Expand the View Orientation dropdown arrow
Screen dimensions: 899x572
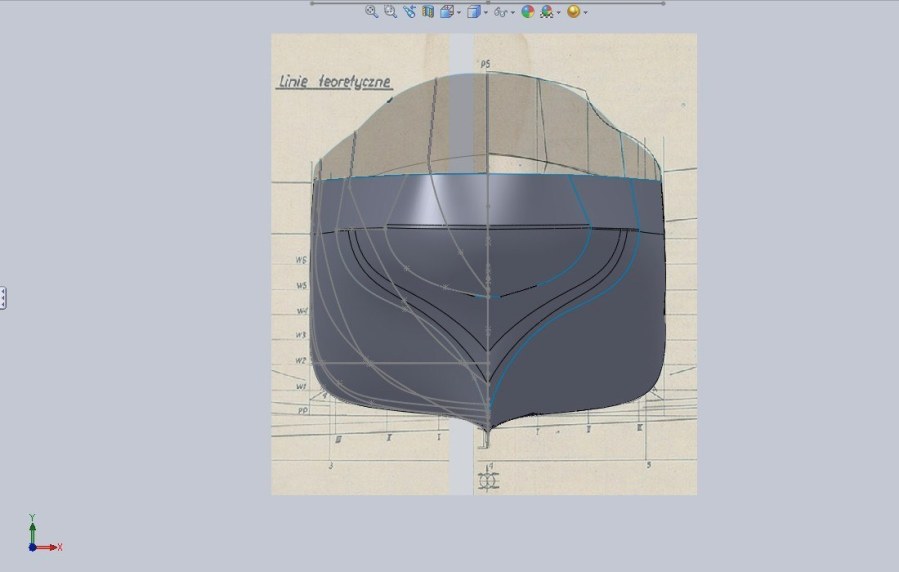pos(459,13)
